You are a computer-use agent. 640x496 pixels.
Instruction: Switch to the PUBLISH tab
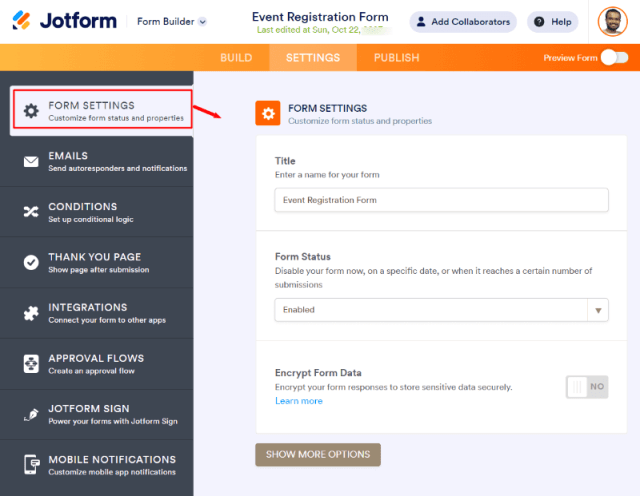[x=397, y=58]
